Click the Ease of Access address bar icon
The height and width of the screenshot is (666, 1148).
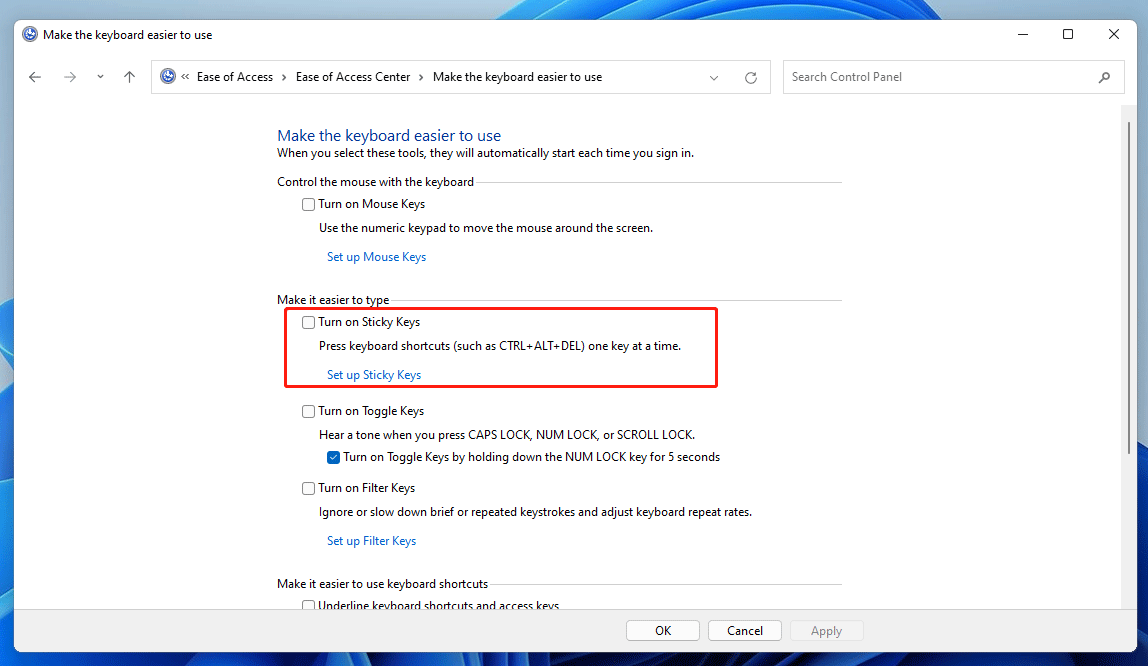[168, 76]
